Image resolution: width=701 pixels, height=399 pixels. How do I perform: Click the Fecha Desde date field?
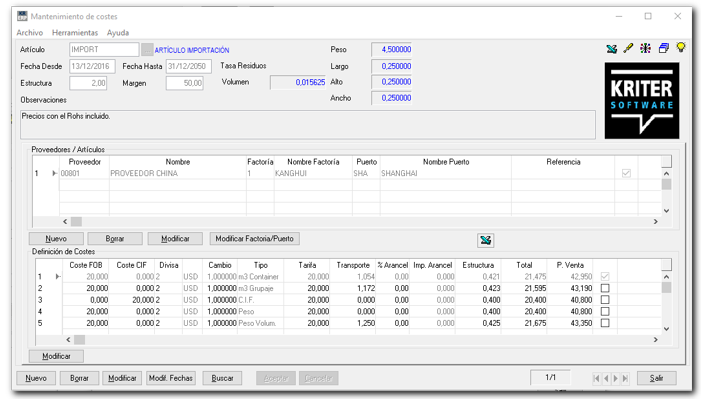92,66
